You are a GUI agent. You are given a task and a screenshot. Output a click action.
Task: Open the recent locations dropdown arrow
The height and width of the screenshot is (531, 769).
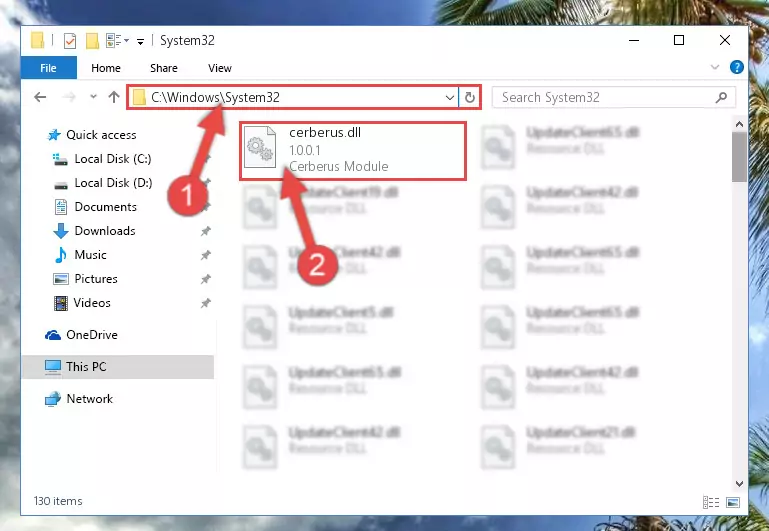pos(93,97)
